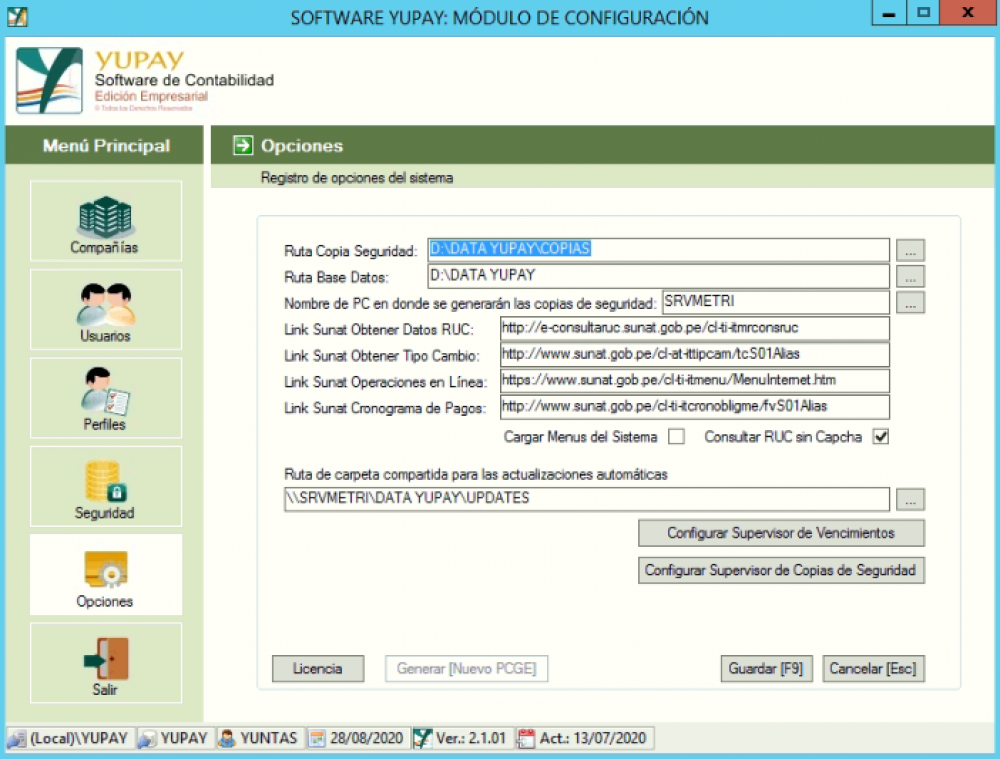The height and width of the screenshot is (759, 1000).
Task: Click the (Local)\YUPAY status bar text
Action: click(x=79, y=739)
